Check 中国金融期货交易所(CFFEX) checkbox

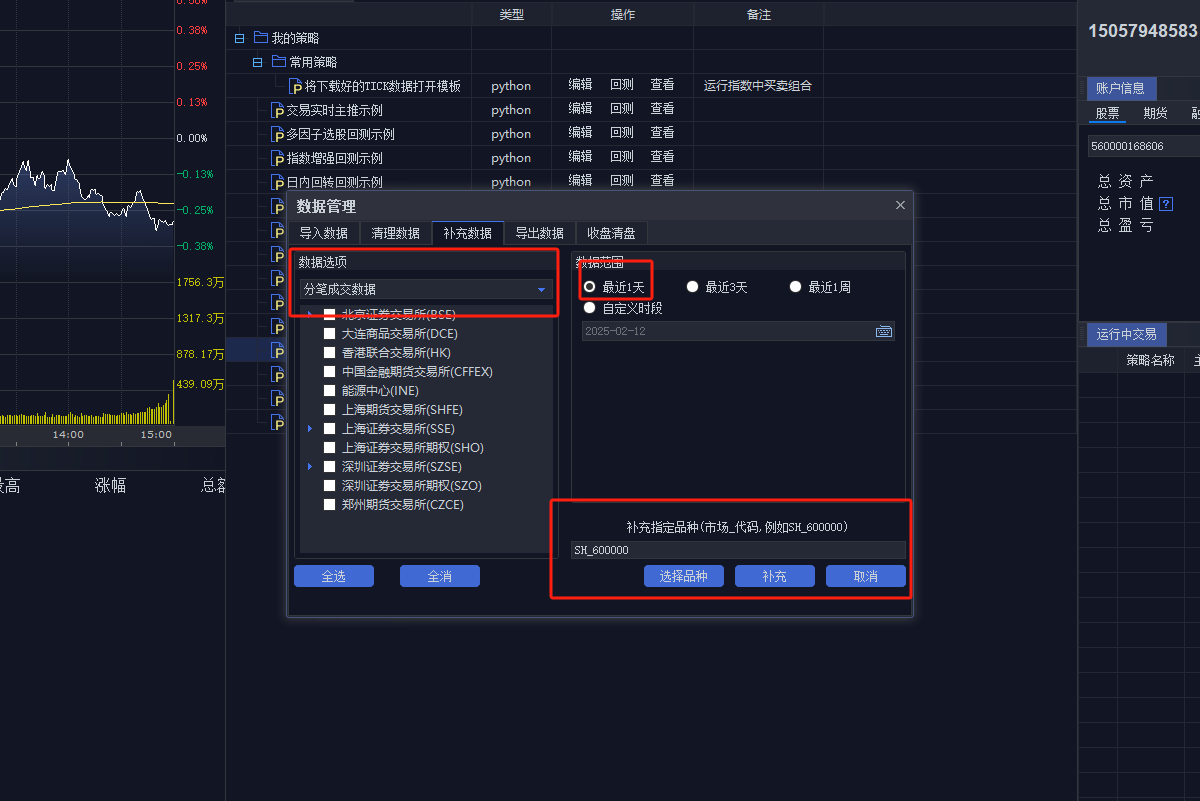[329, 371]
